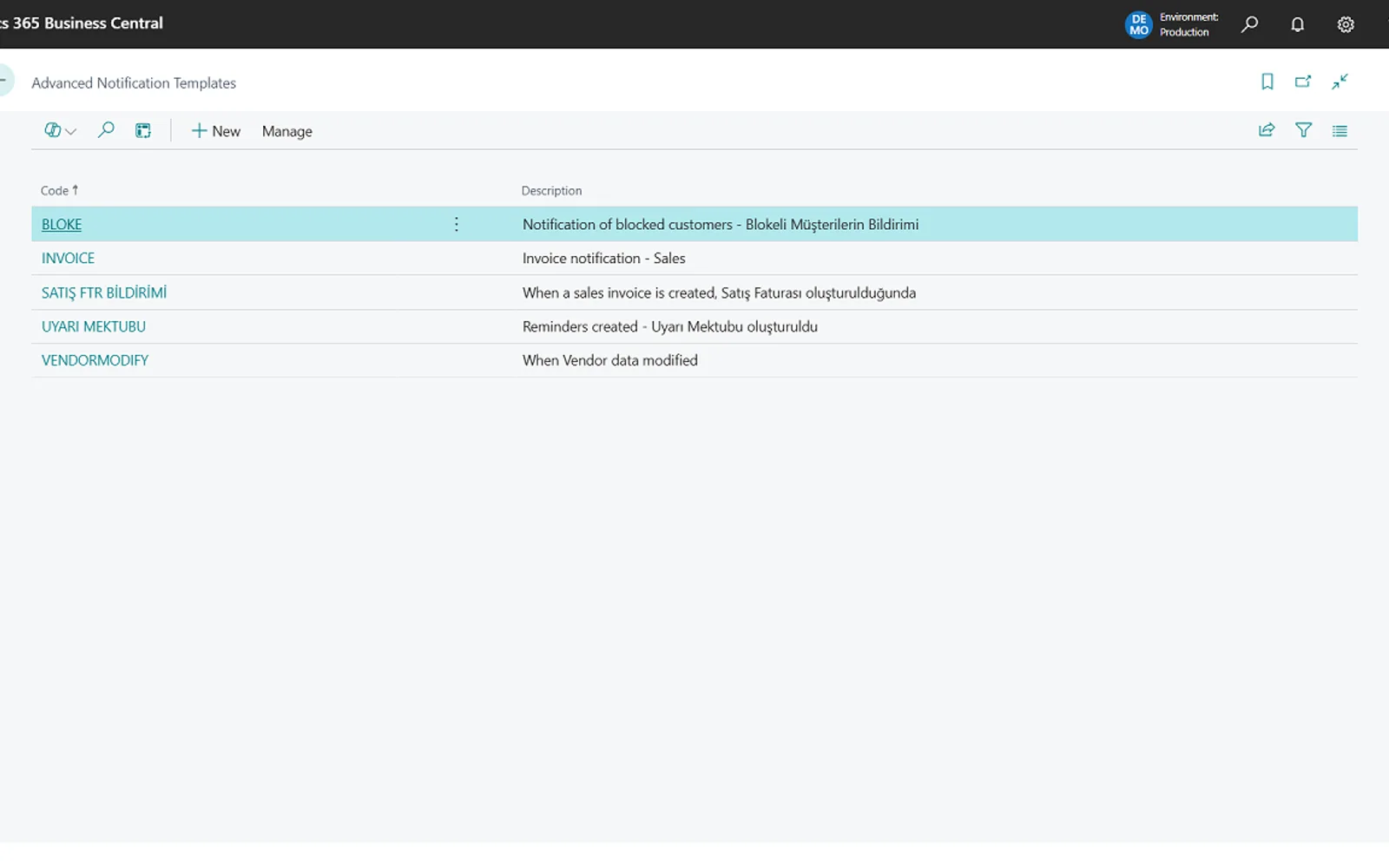
Task: Open the Copilot dropdown in the toolbar
Action: [60, 130]
